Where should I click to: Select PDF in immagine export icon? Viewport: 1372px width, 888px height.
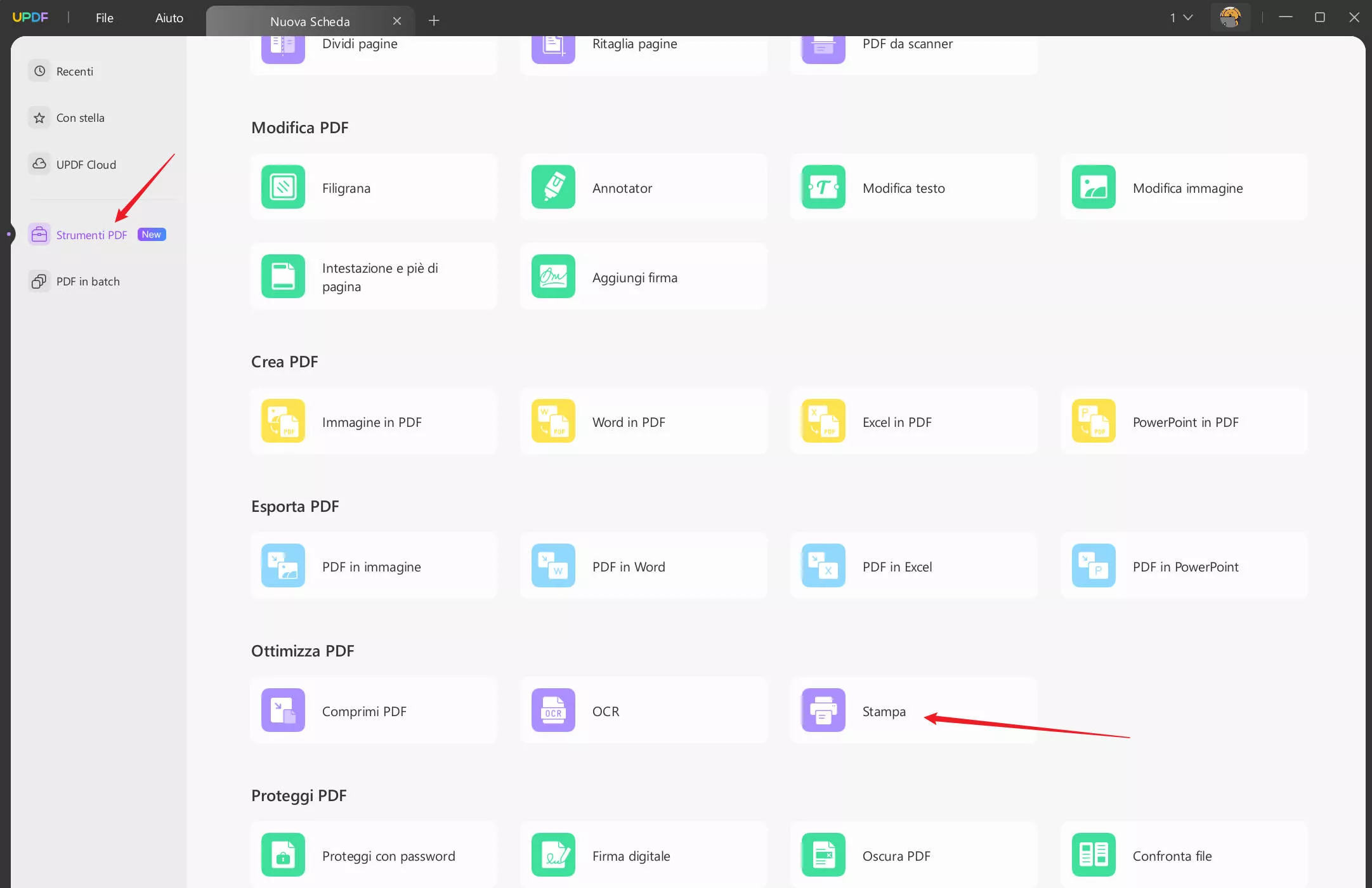tap(283, 566)
